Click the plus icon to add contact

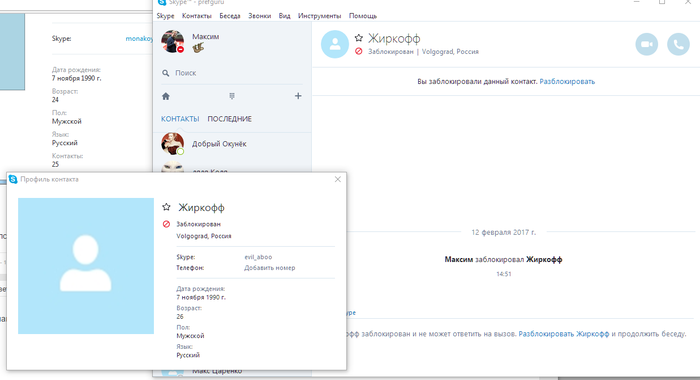pyautogui.click(x=298, y=96)
